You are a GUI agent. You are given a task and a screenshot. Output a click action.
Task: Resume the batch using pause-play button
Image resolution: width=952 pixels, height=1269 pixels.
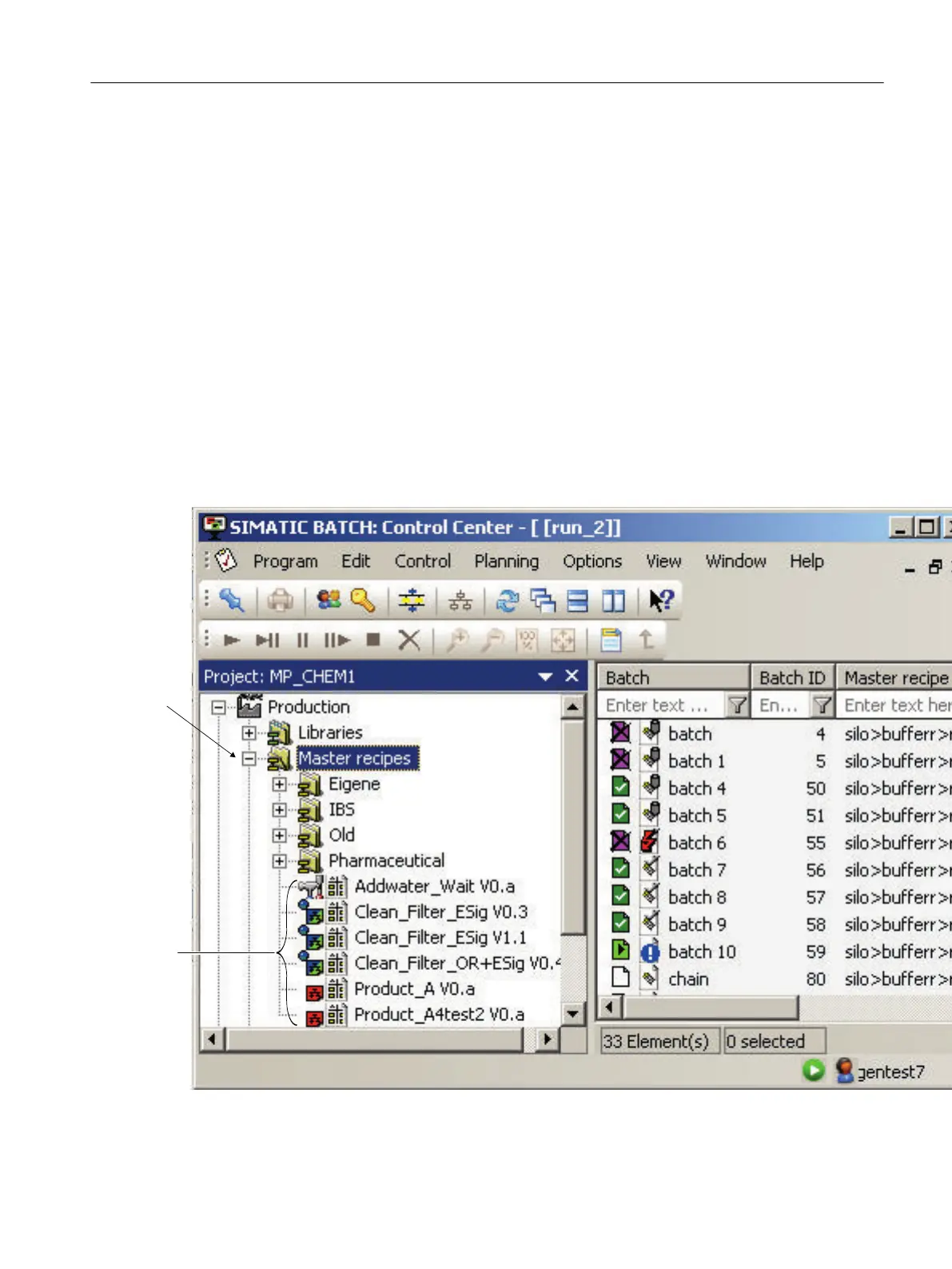tap(337, 640)
